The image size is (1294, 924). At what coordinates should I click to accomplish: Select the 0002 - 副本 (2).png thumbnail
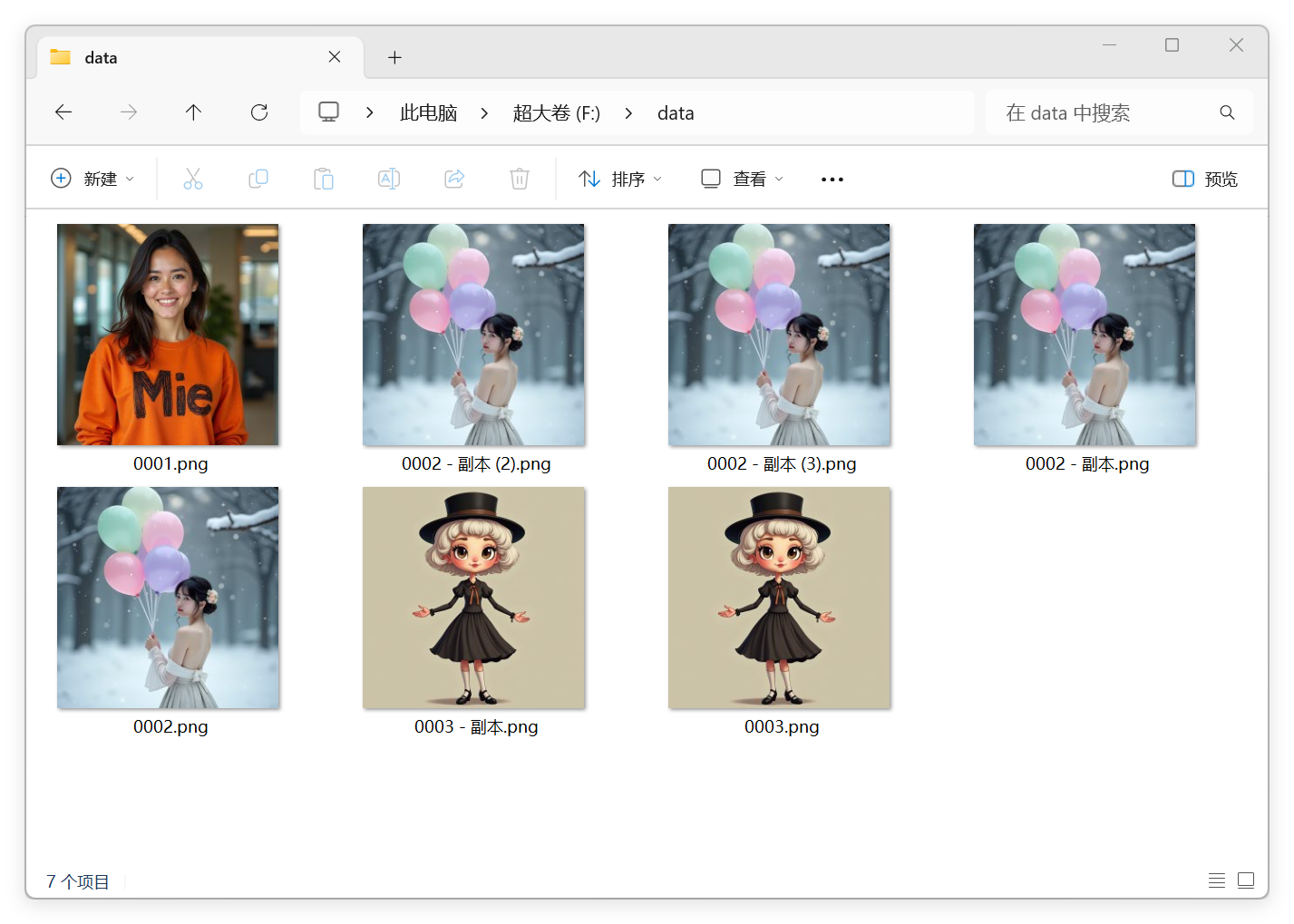(x=473, y=335)
